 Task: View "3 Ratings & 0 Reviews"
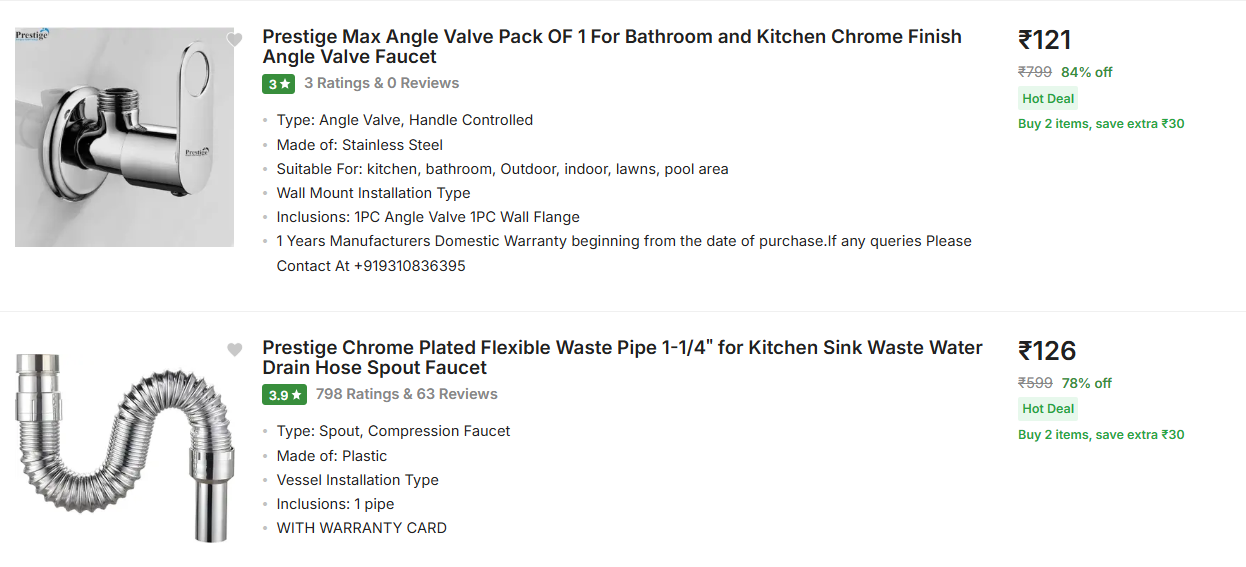[381, 83]
